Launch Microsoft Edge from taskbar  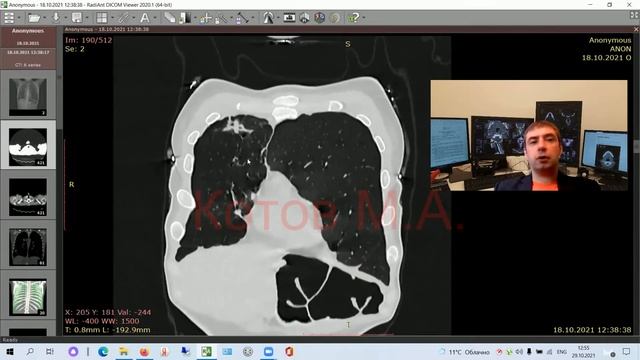click(103, 351)
